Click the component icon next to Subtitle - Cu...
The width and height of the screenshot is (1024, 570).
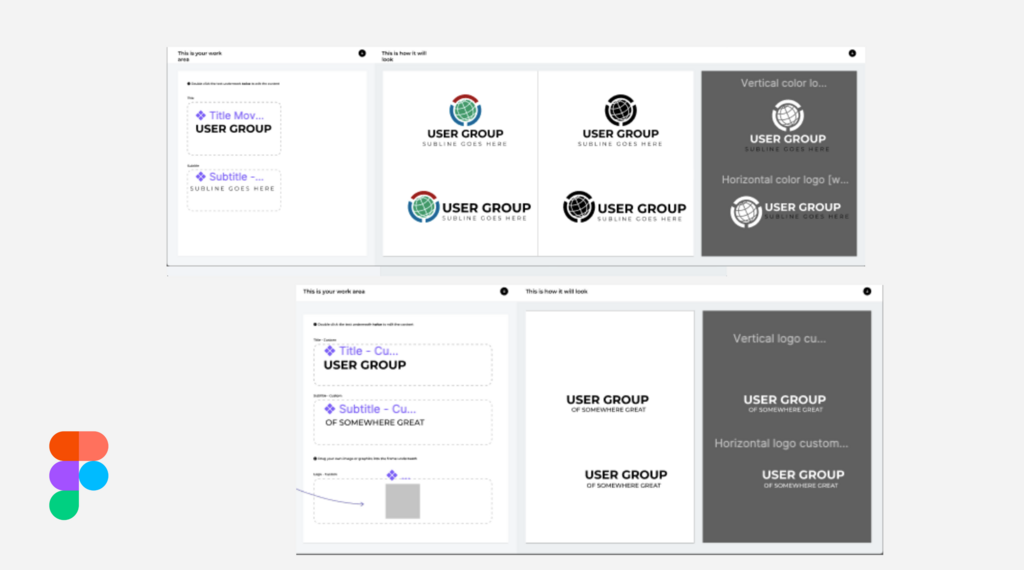click(x=330, y=409)
